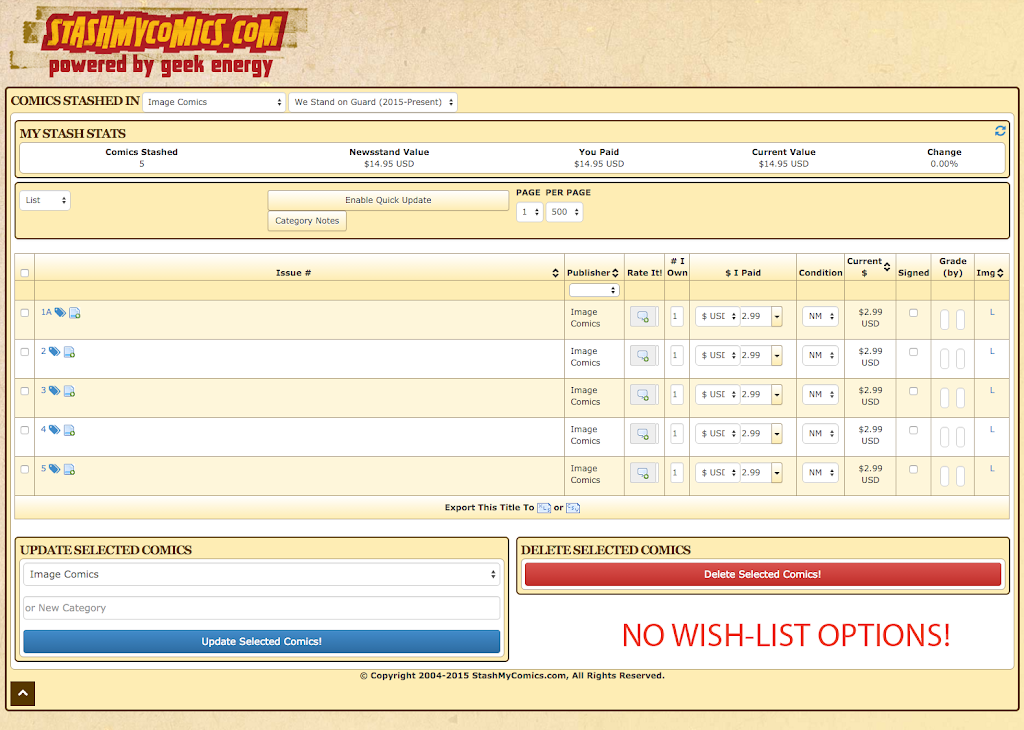Click Category Notes button
The height and width of the screenshot is (730, 1024).
click(307, 221)
